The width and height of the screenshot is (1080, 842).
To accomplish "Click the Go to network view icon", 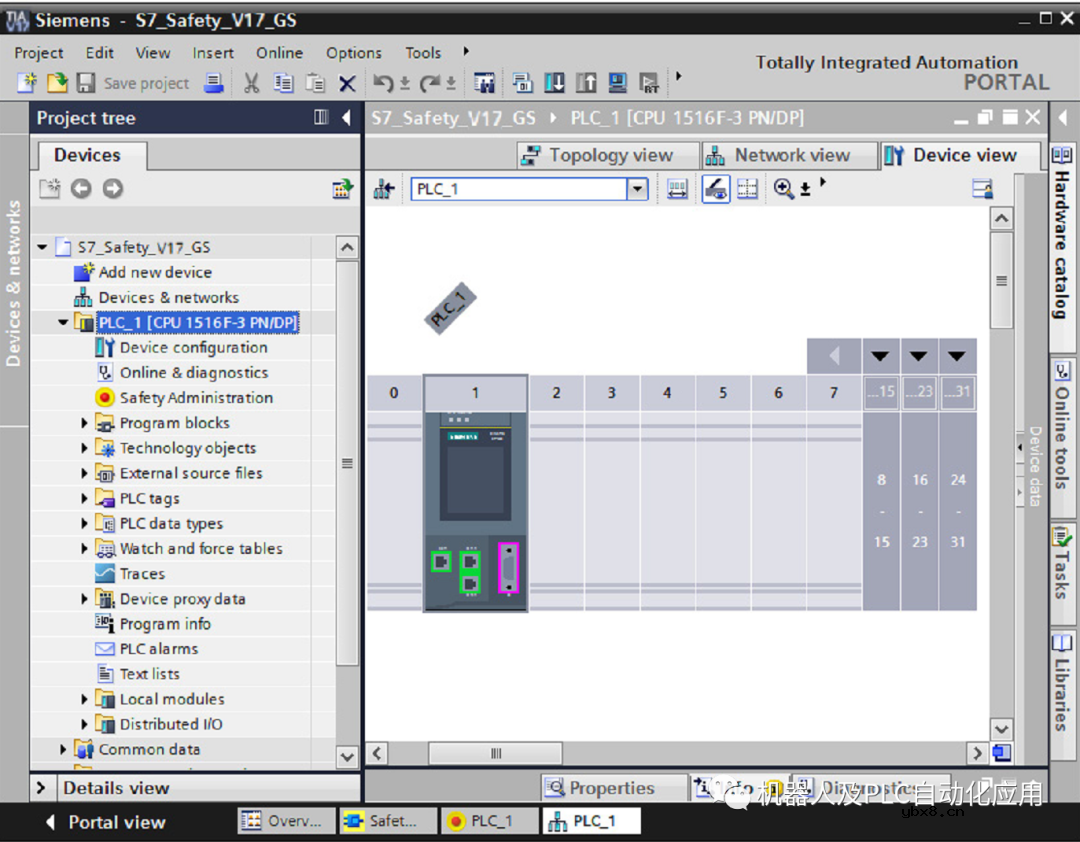I will tap(383, 189).
